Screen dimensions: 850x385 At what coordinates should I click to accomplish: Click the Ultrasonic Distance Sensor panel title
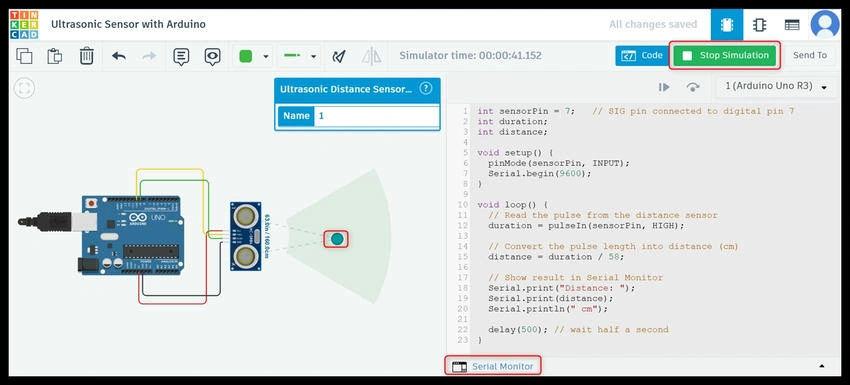(x=346, y=89)
